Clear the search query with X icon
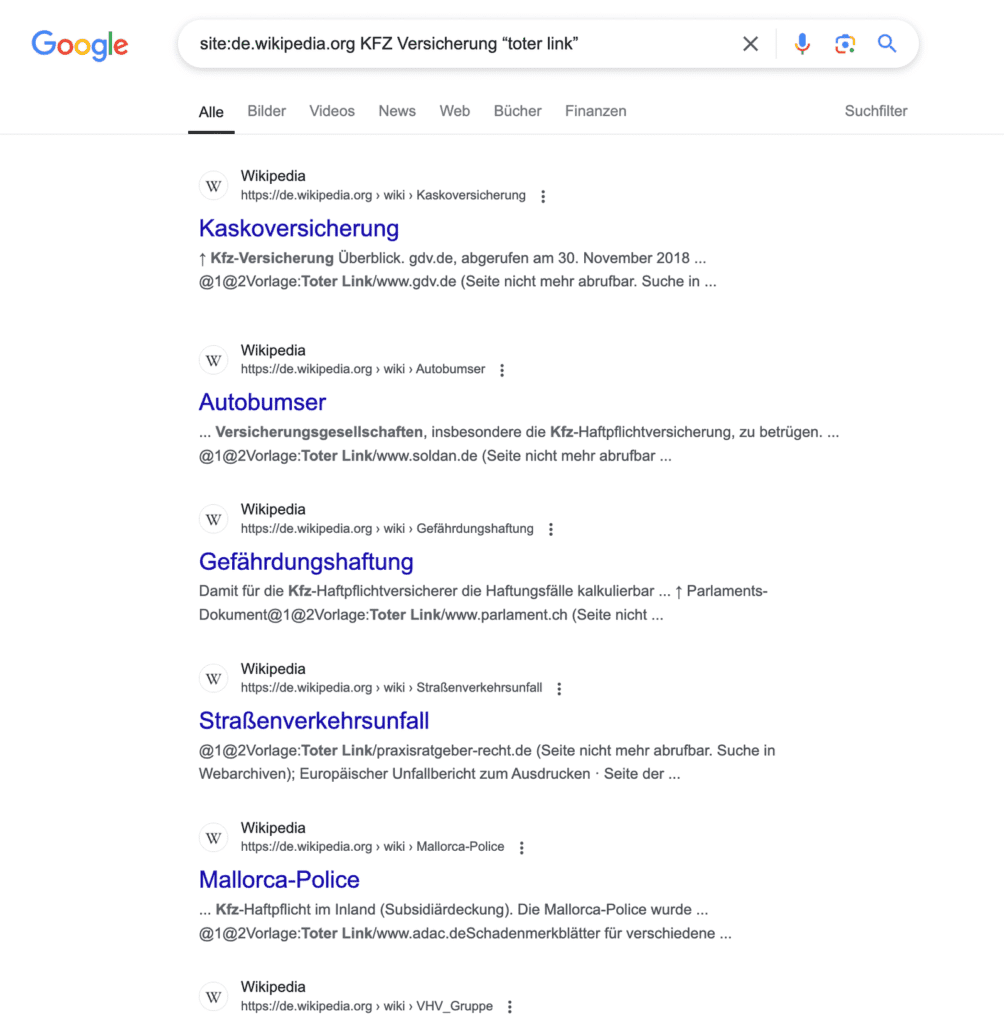The height and width of the screenshot is (1024, 1004). click(x=750, y=44)
